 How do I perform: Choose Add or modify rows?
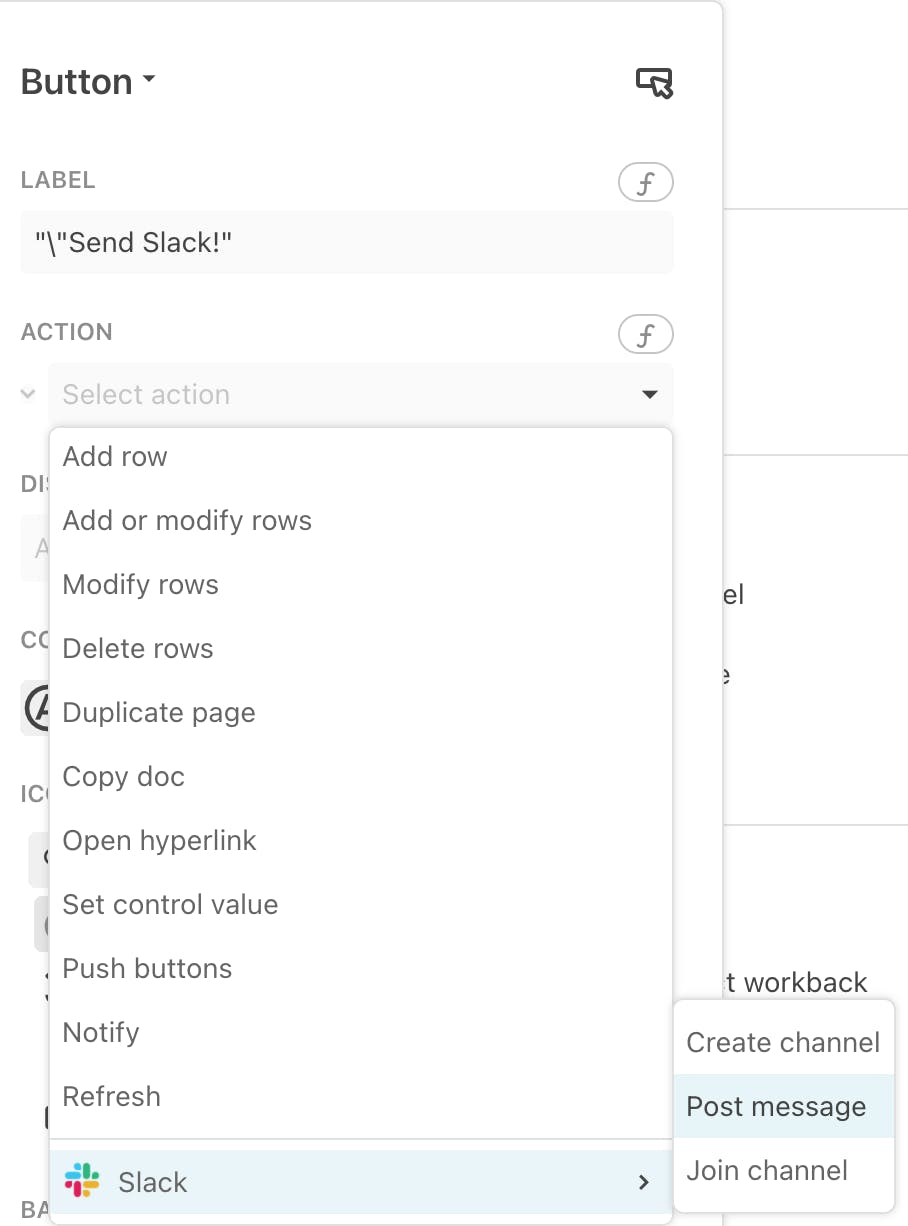point(360,521)
